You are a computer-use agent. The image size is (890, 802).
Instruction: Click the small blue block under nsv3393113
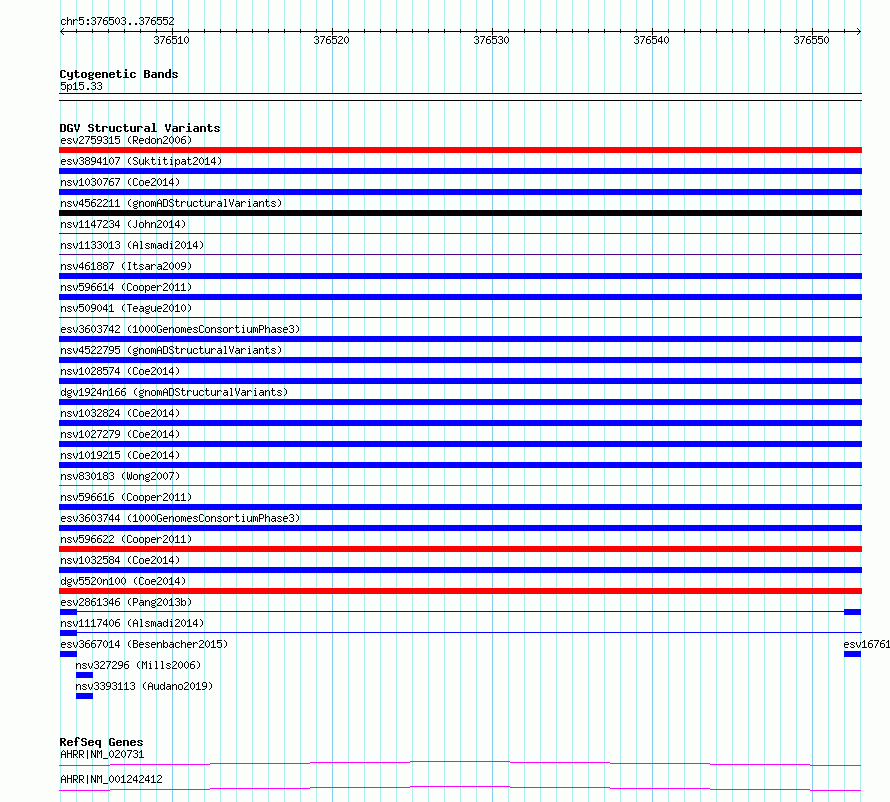[x=84, y=696]
